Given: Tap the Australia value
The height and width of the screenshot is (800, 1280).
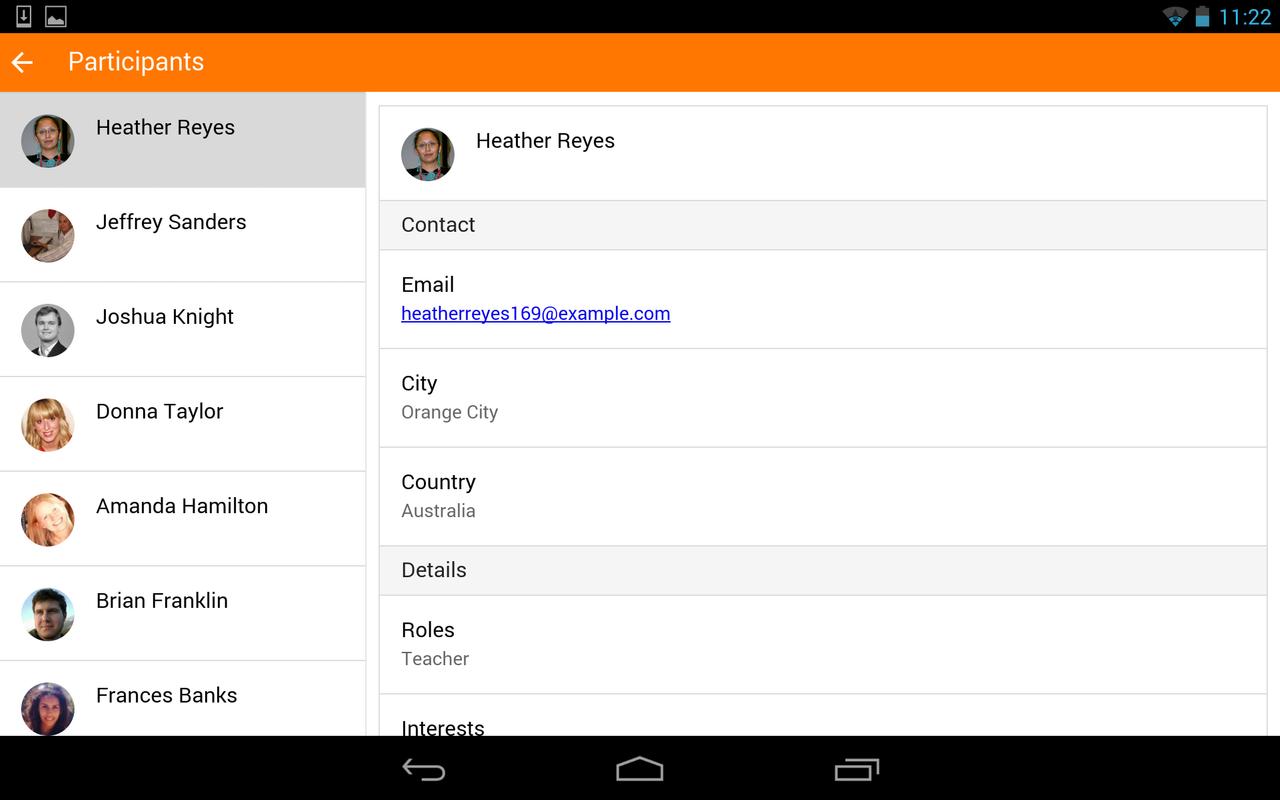Looking at the screenshot, I should [x=438, y=511].
